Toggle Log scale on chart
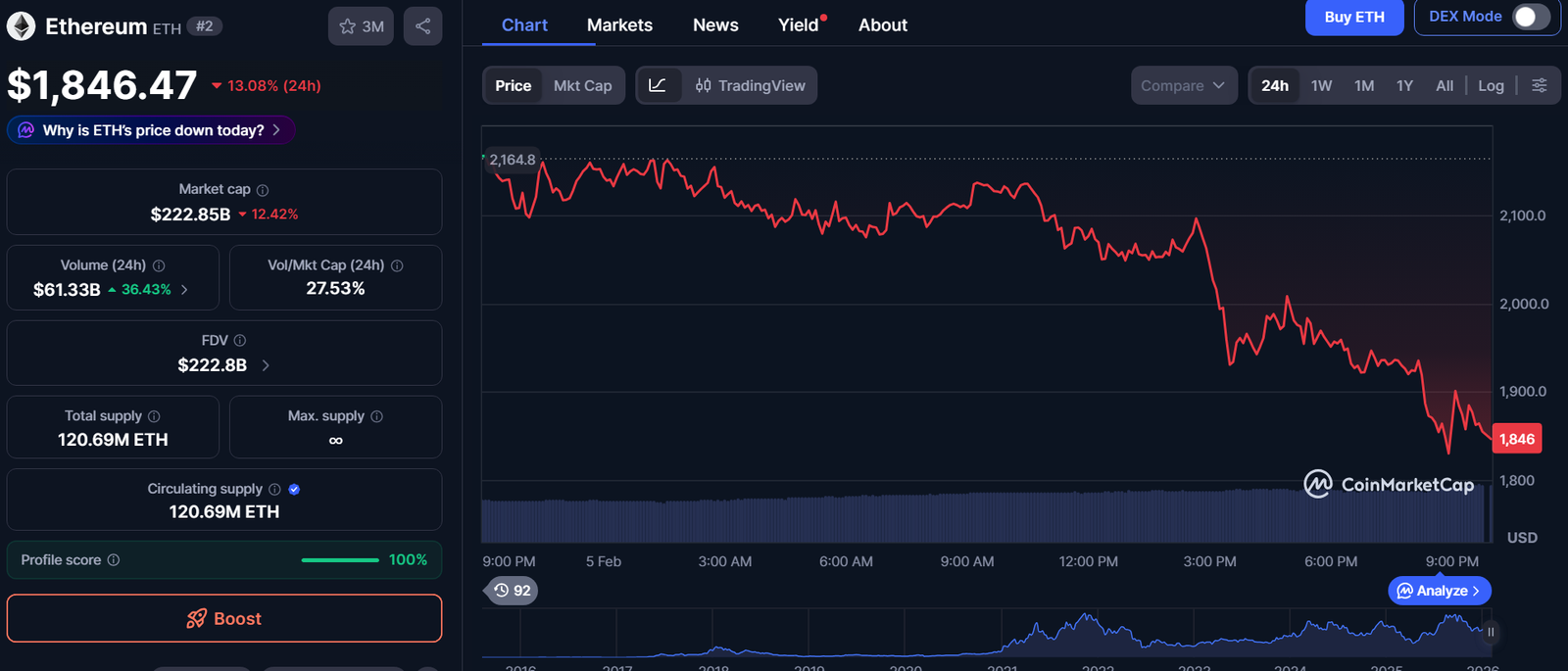Viewport: 1568px width, 671px height. [x=1490, y=85]
